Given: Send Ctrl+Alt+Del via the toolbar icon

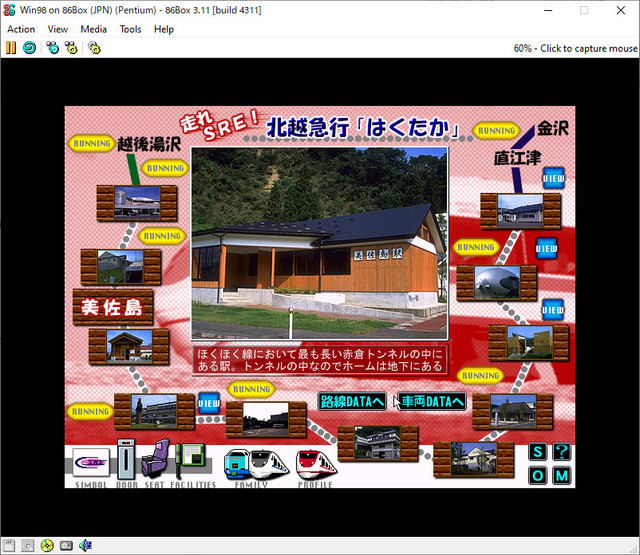Looking at the screenshot, I should coord(53,48).
